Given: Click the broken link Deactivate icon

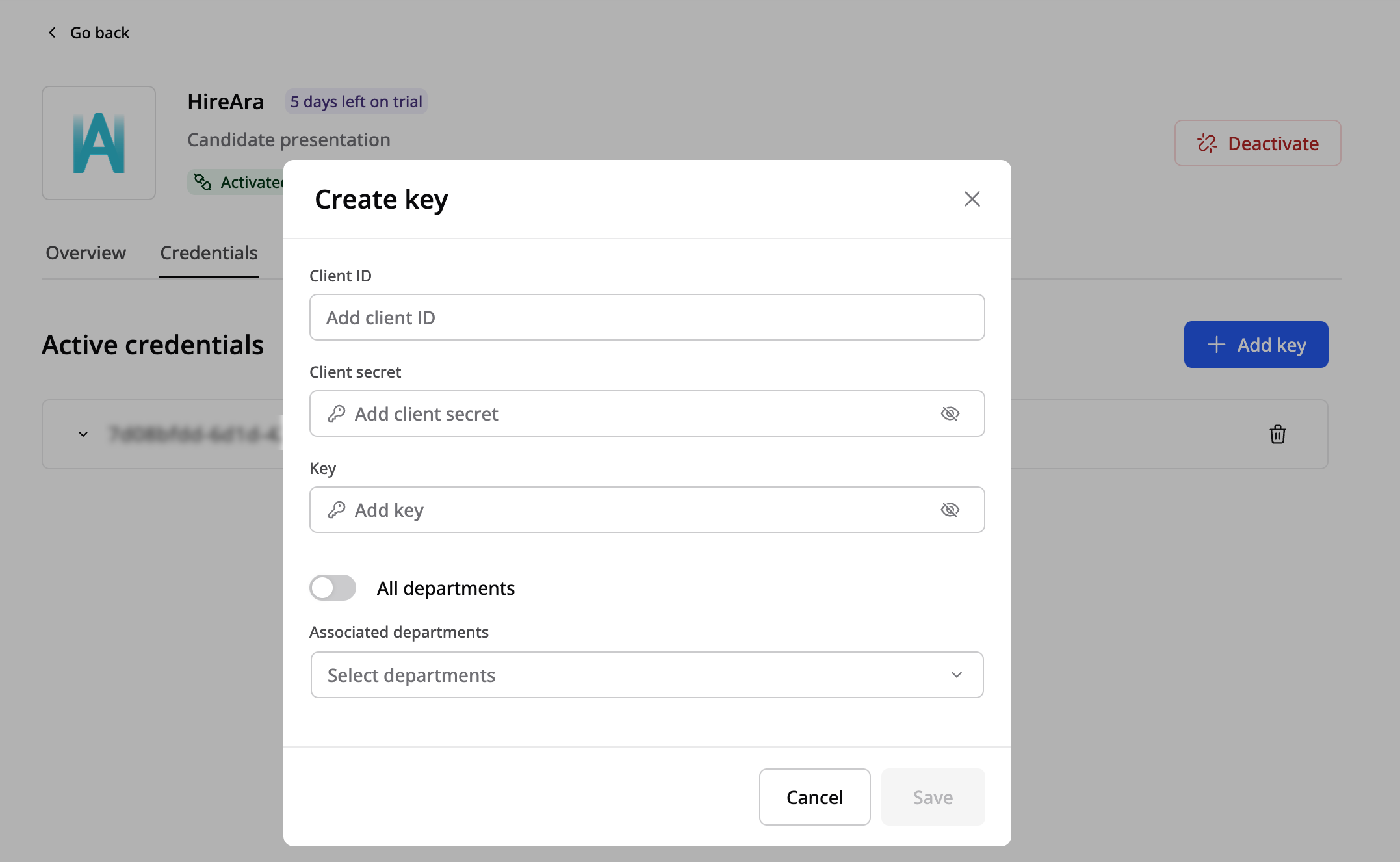Looking at the screenshot, I should coord(1207,143).
